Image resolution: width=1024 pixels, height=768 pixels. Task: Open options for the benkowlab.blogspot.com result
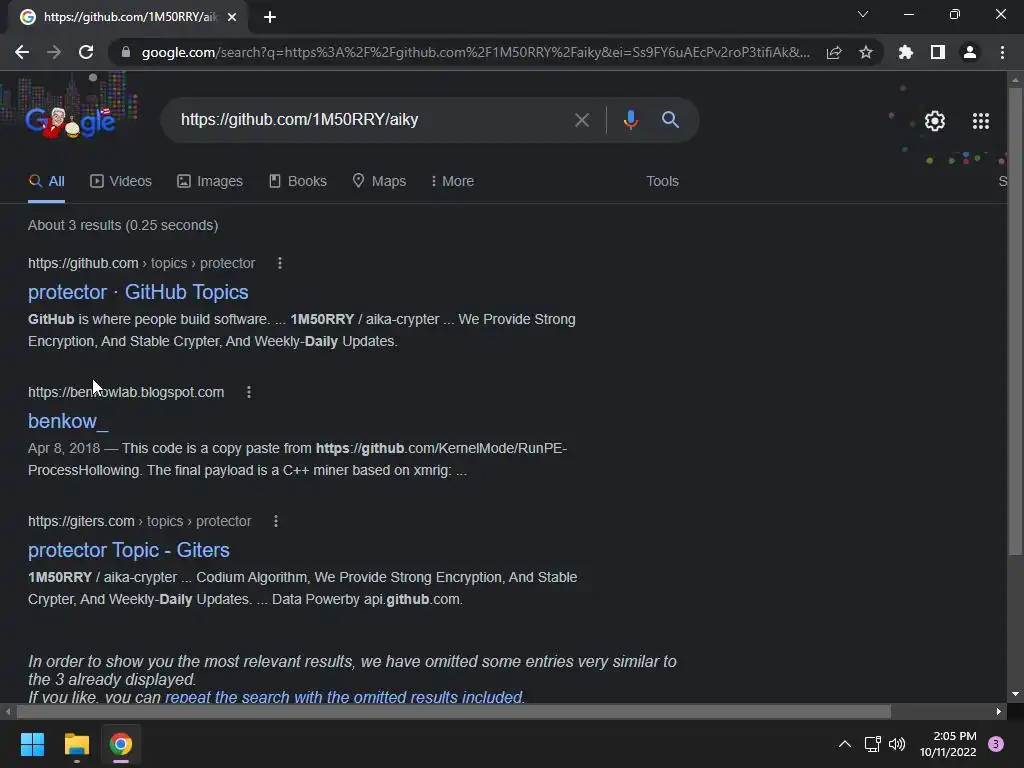click(249, 392)
